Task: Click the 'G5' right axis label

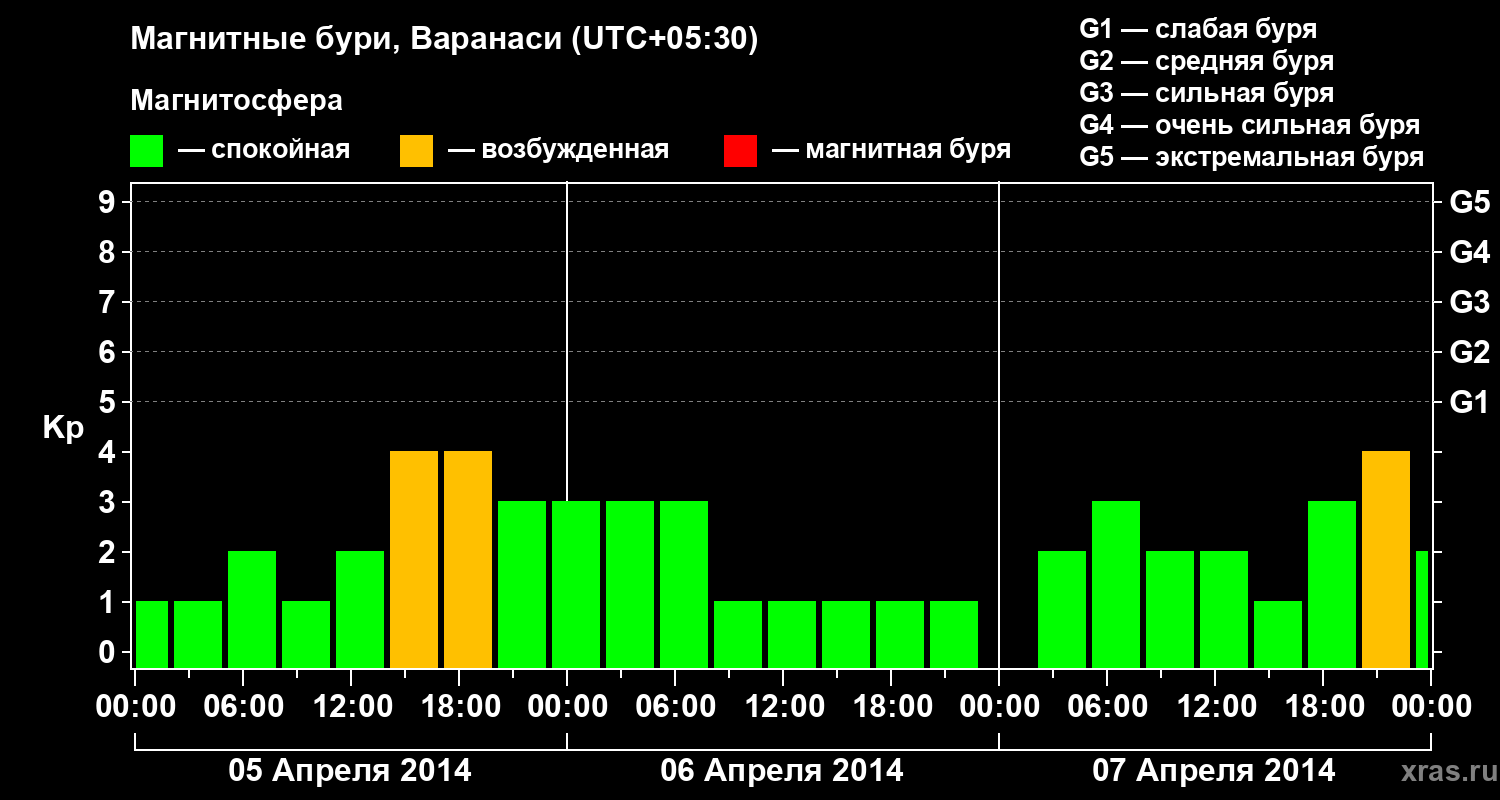Action: (x=1470, y=202)
